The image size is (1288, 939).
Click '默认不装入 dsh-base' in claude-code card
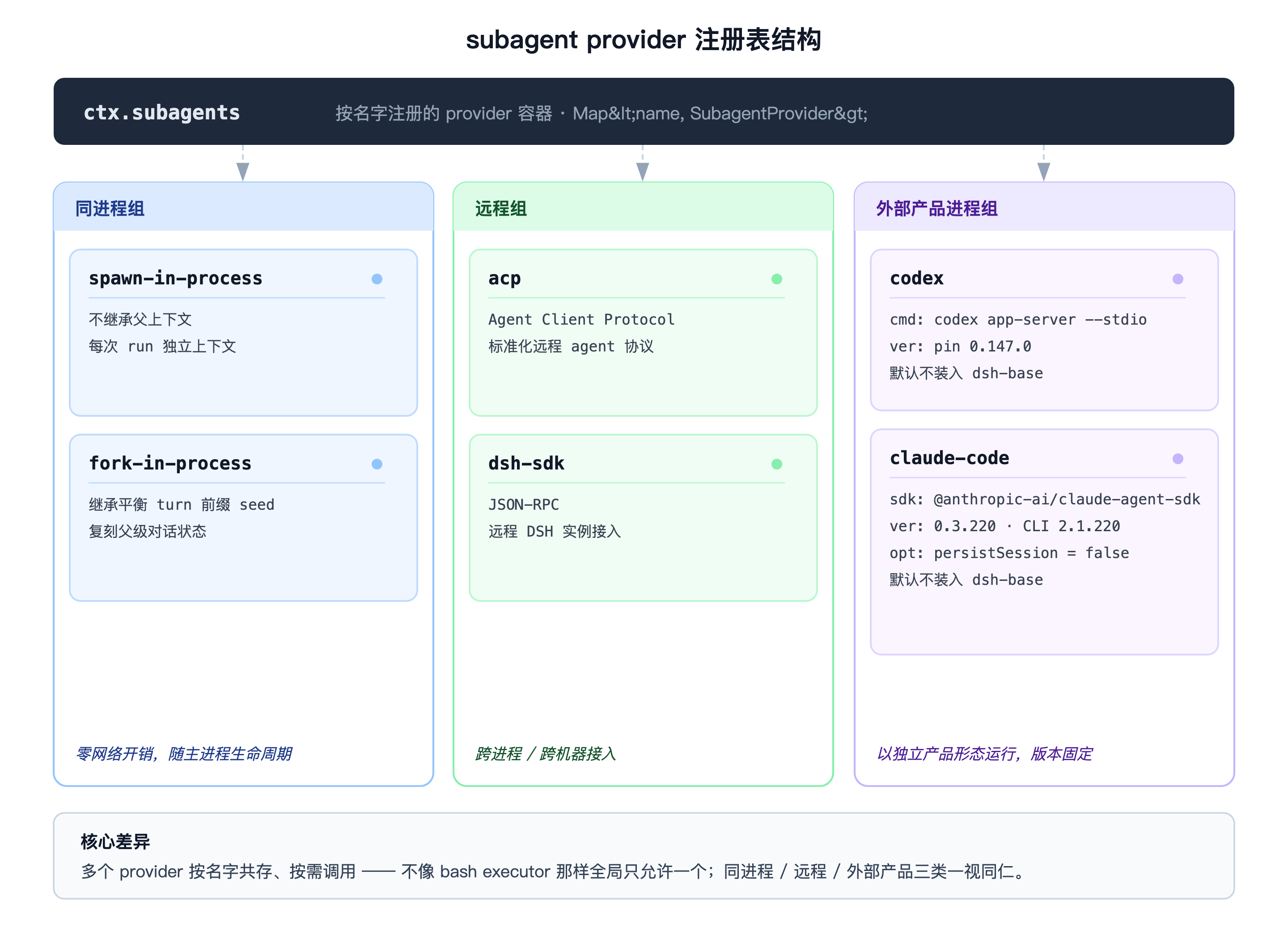tap(966, 579)
